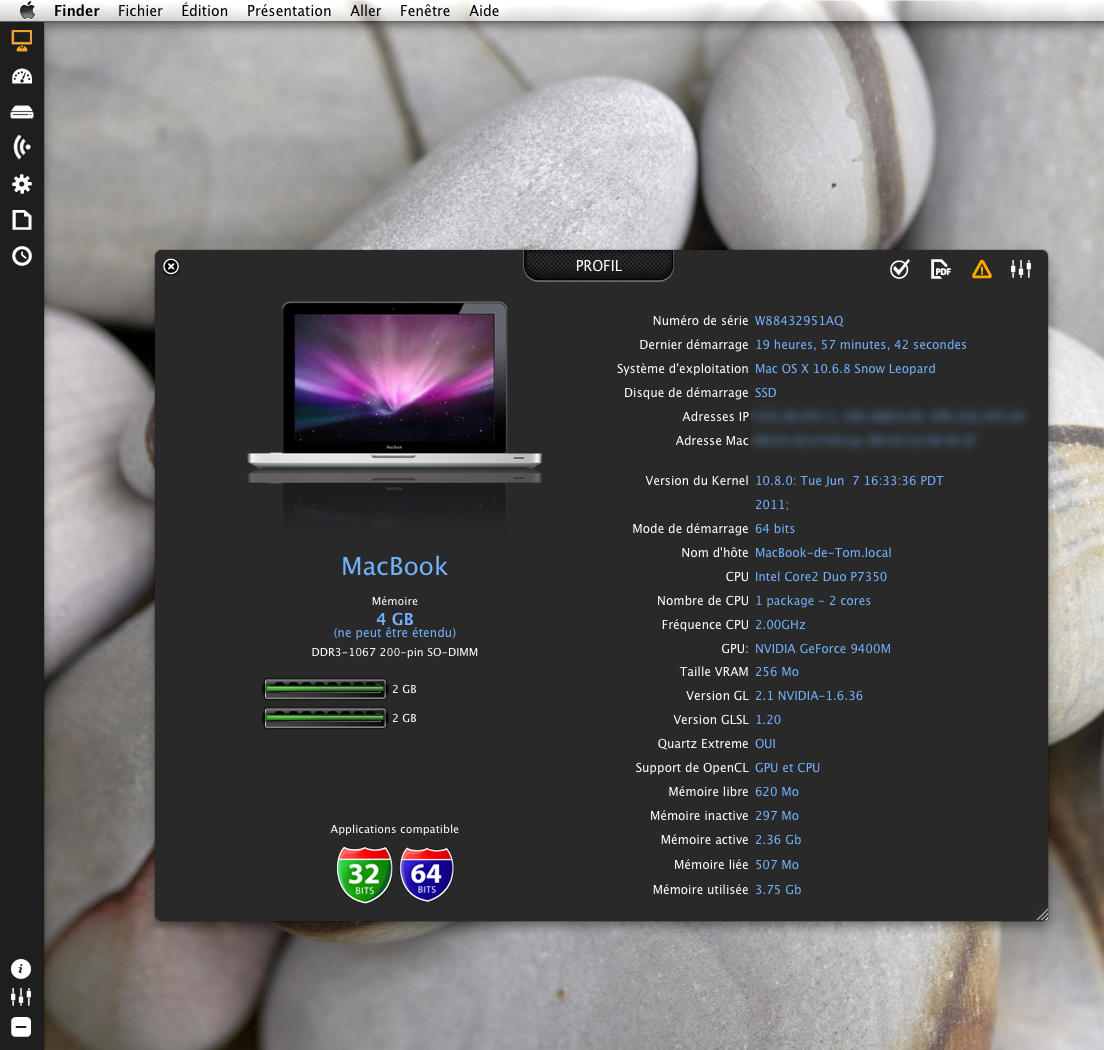Select the PROFIL tab header
Viewport: 1104px width, 1050px height.
[x=598, y=265]
